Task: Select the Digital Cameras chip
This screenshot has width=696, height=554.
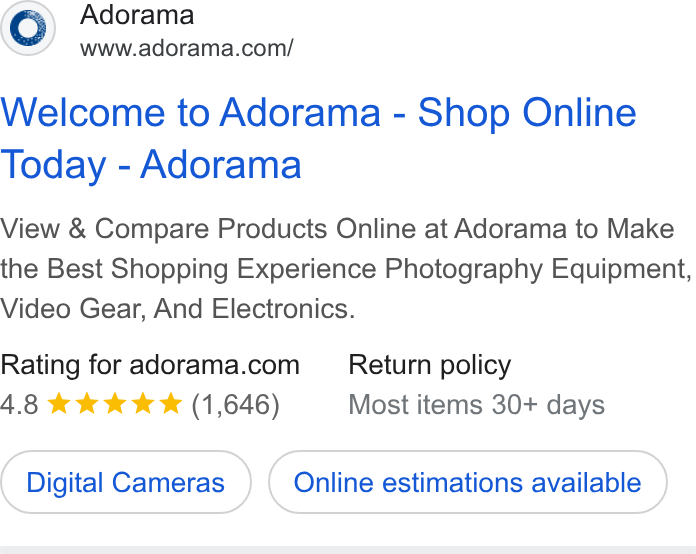Action: tap(126, 483)
